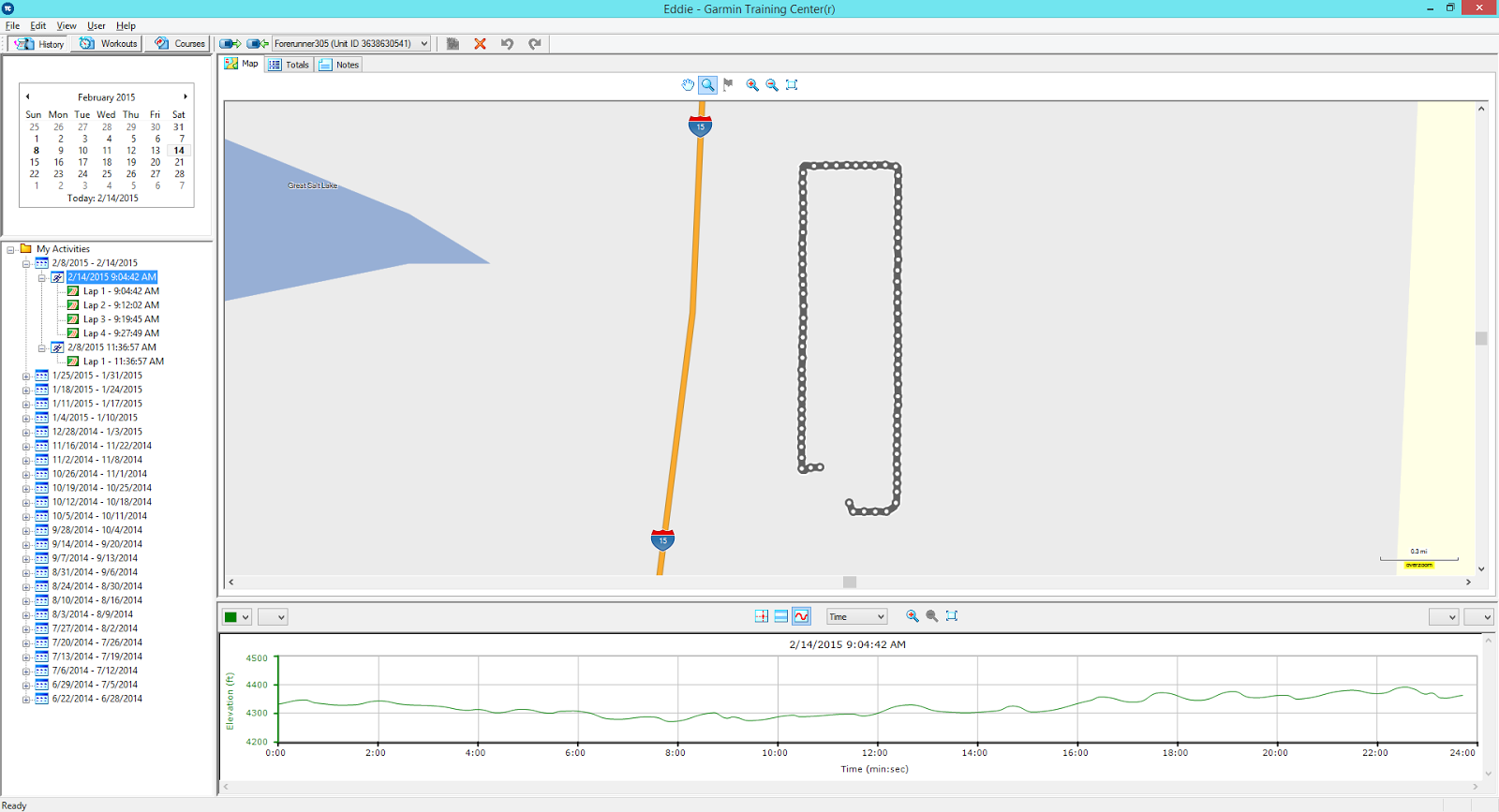Screen dimensions: 1499x812
Task: Click the map scroll right arrow
Action: click(x=1468, y=583)
